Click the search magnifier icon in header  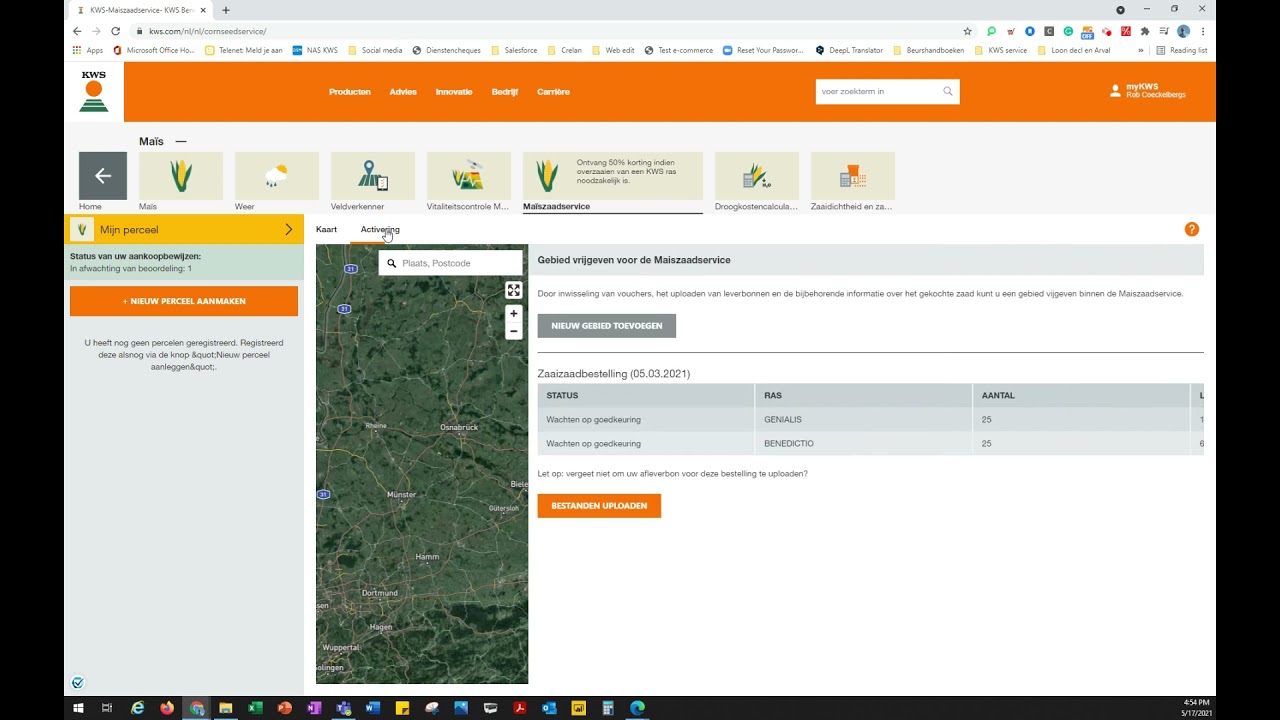pyautogui.click(x=948, y=91)
